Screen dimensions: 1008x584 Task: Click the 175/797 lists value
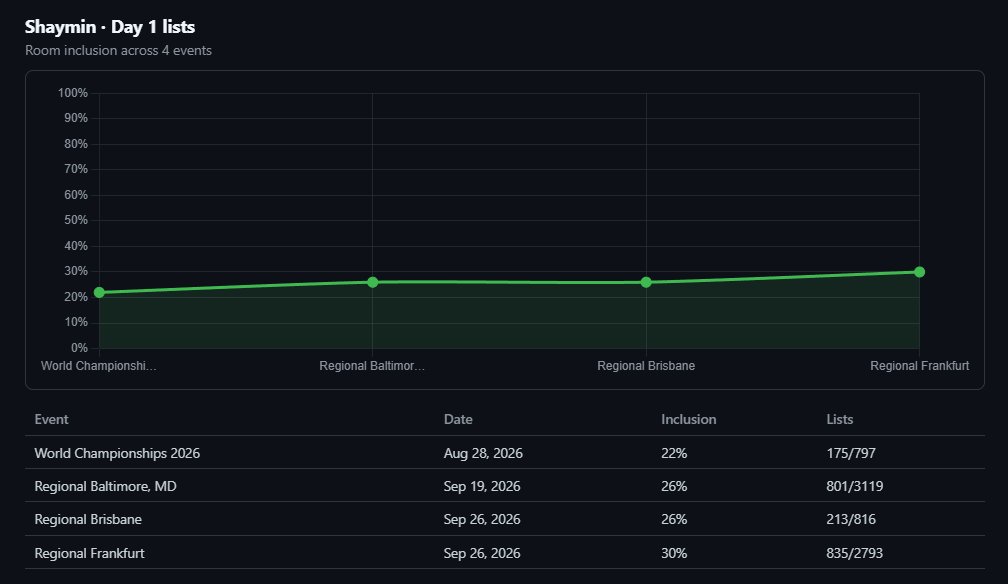click(850, 453)
